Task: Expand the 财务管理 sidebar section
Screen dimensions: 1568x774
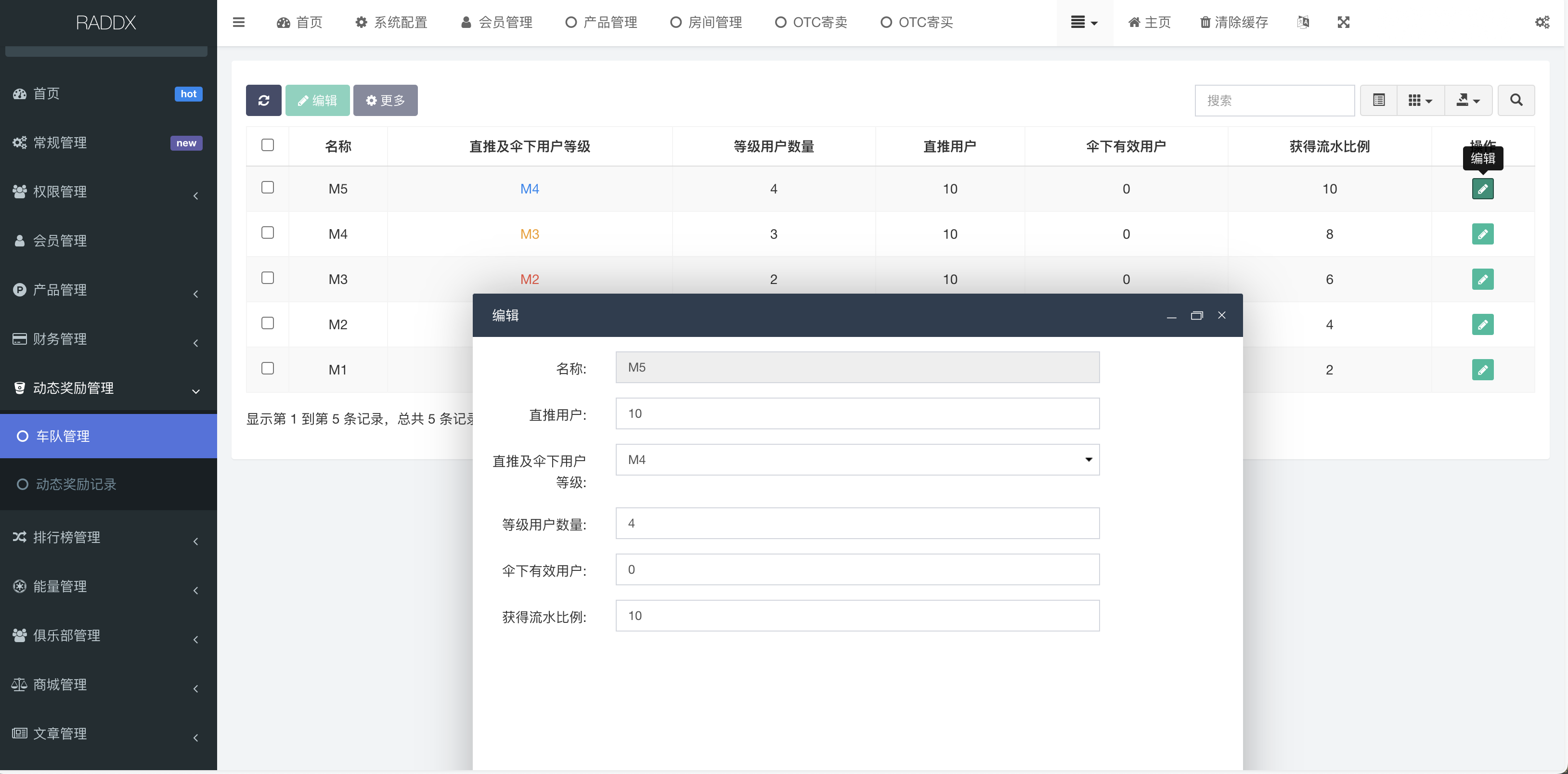Action: (x=60, y=339)
